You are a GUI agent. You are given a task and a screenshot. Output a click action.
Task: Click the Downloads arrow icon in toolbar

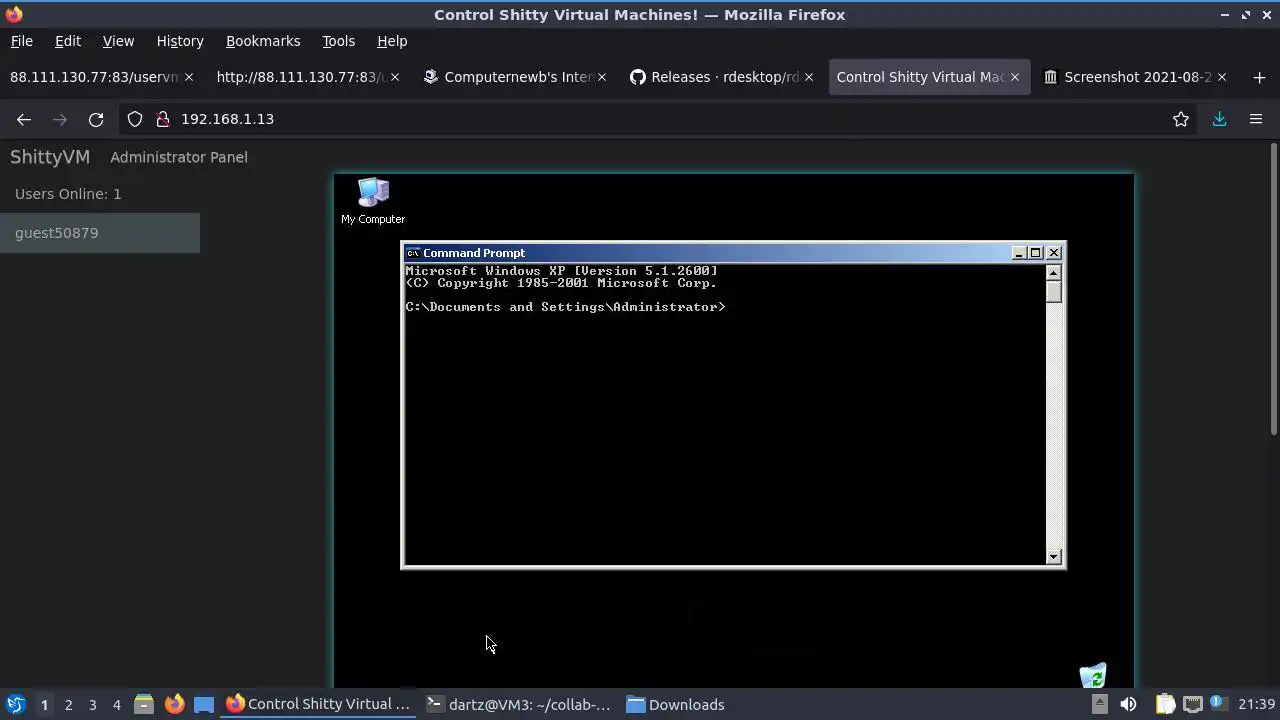pos(1219,119)
